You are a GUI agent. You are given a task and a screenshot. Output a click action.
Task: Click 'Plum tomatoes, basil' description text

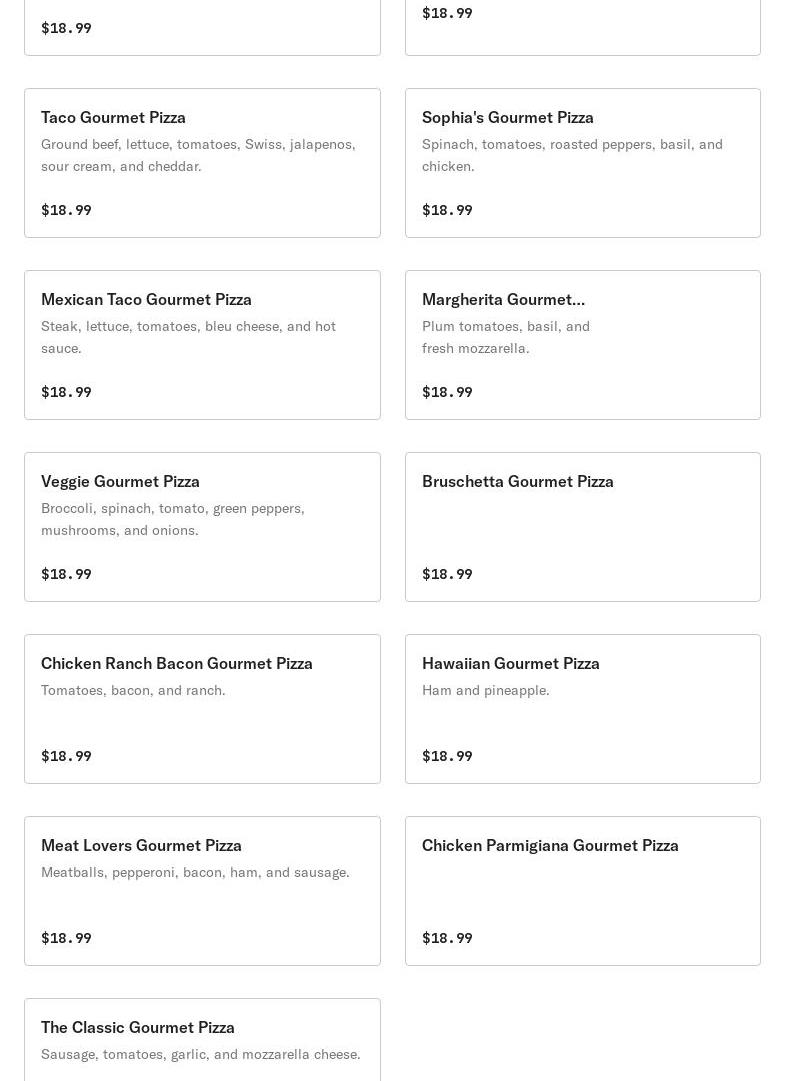click(506, 337)
